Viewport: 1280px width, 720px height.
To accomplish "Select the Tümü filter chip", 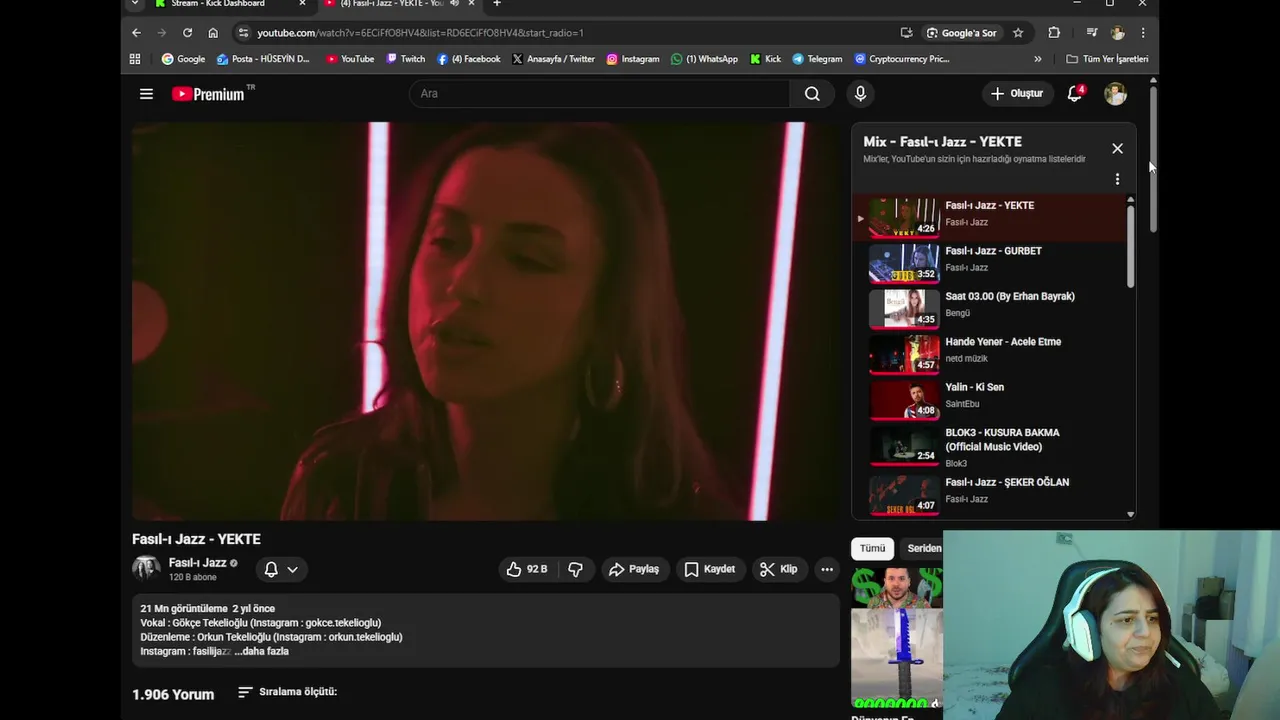I will click(x=873, y=548).
